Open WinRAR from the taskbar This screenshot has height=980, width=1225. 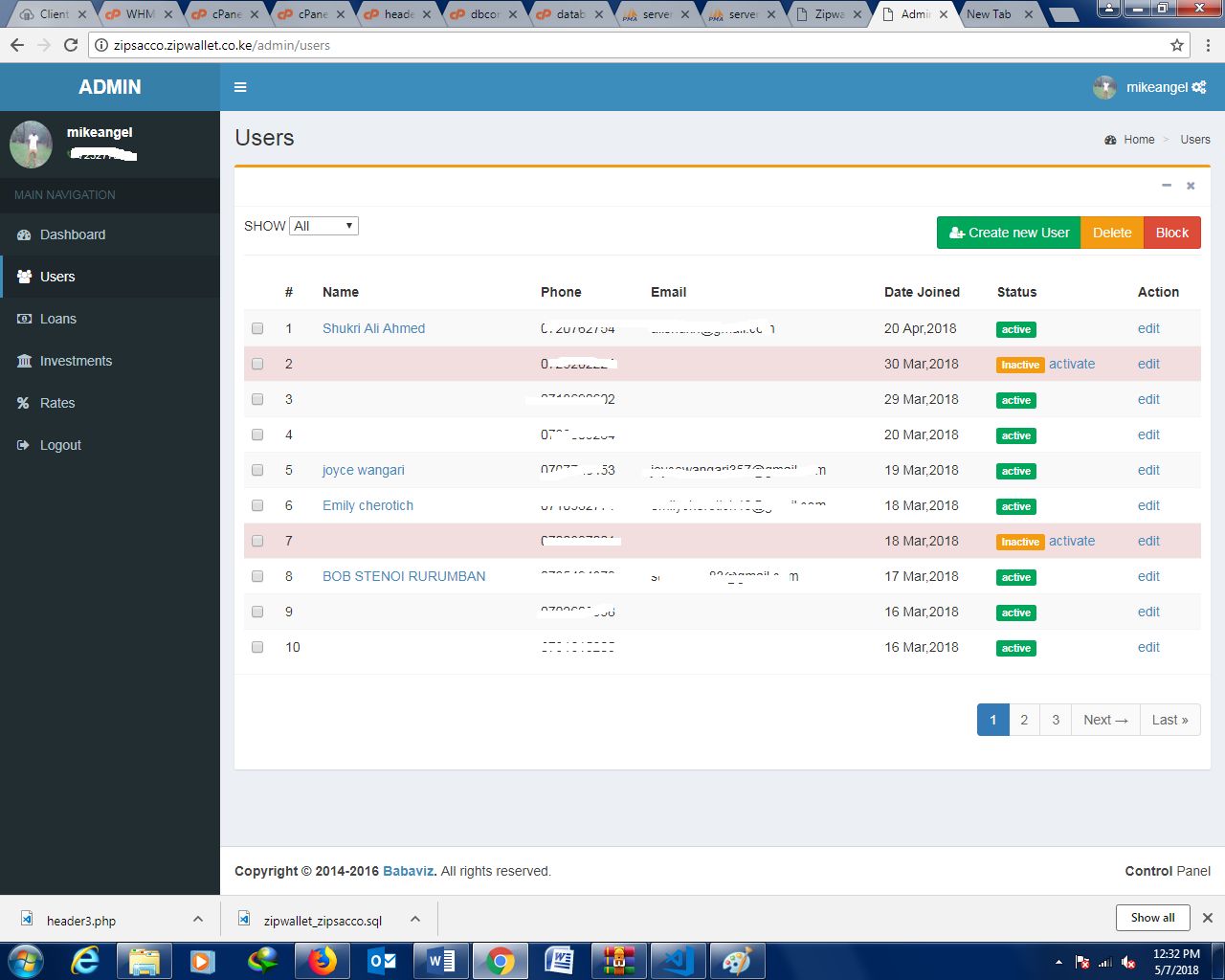(x=619, y=960)
